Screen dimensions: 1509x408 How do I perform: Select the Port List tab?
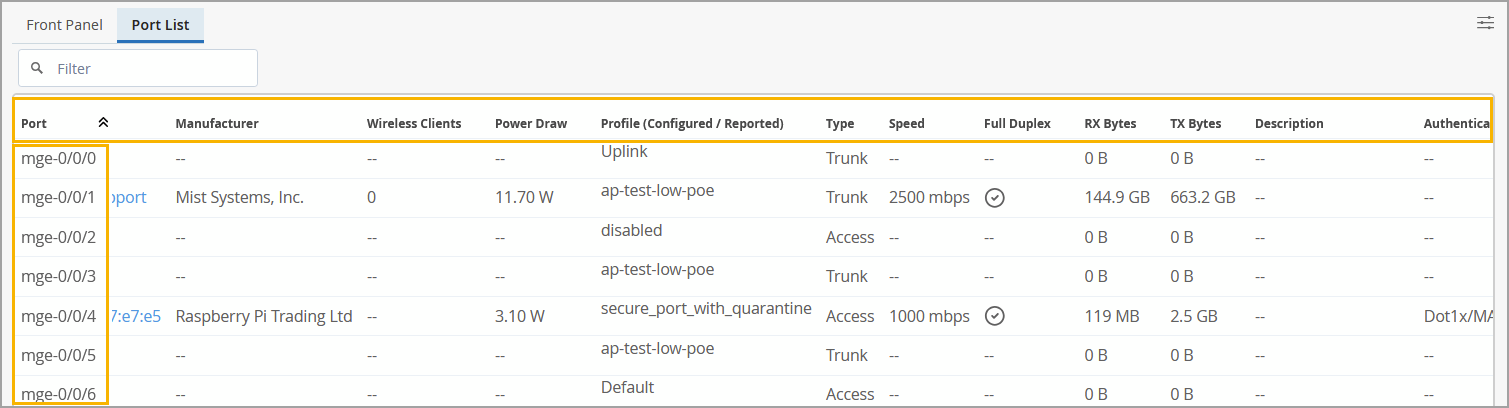[160, 24]
